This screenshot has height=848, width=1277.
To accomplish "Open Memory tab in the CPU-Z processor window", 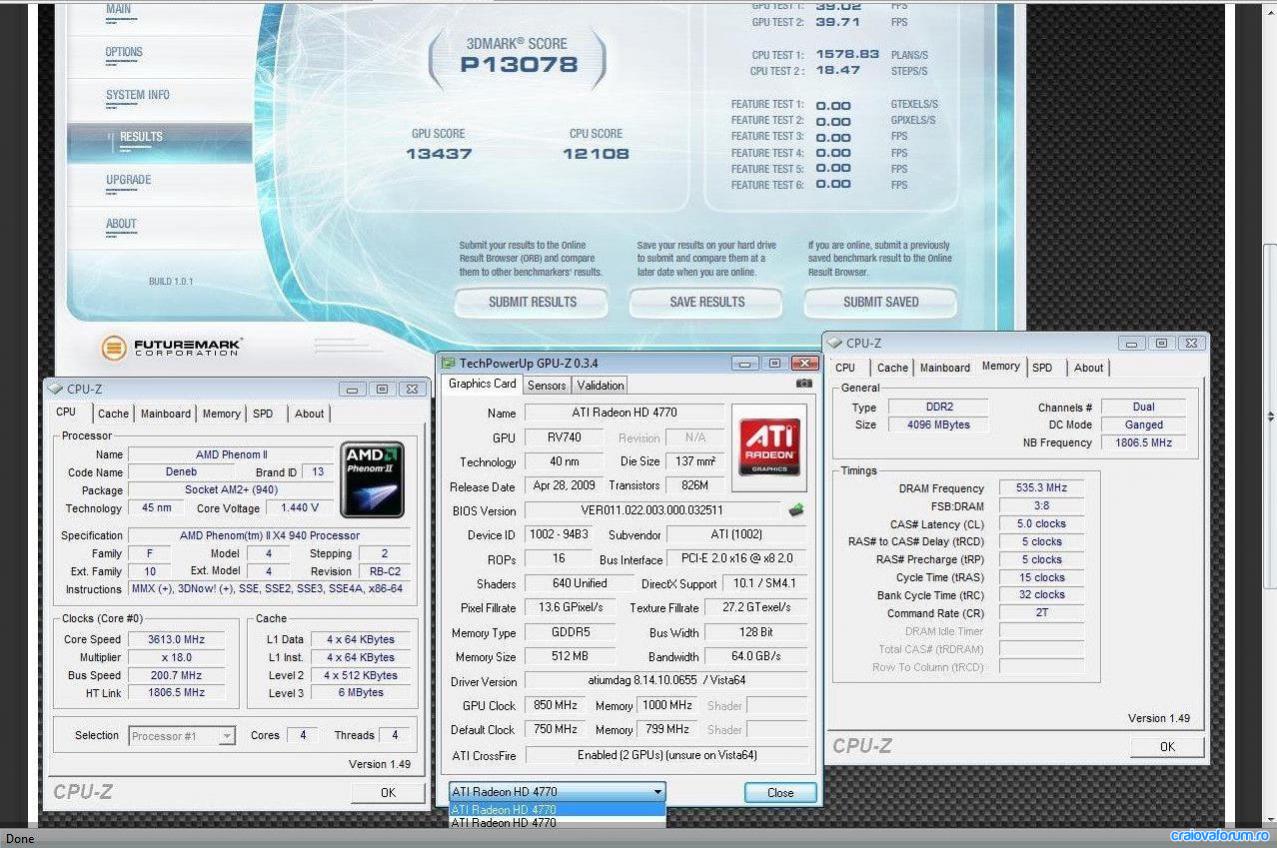I will point(222,414).
